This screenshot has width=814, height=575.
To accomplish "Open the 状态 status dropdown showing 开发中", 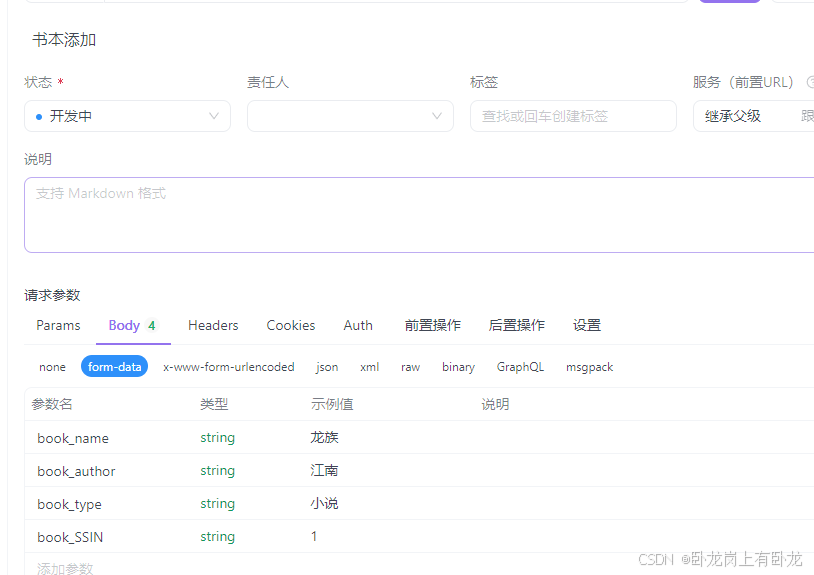I will click(x=127, y=116).
